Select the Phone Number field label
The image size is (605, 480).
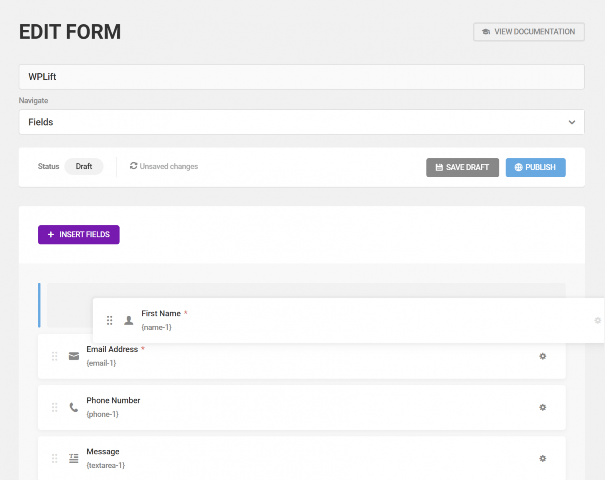[113, 401]
